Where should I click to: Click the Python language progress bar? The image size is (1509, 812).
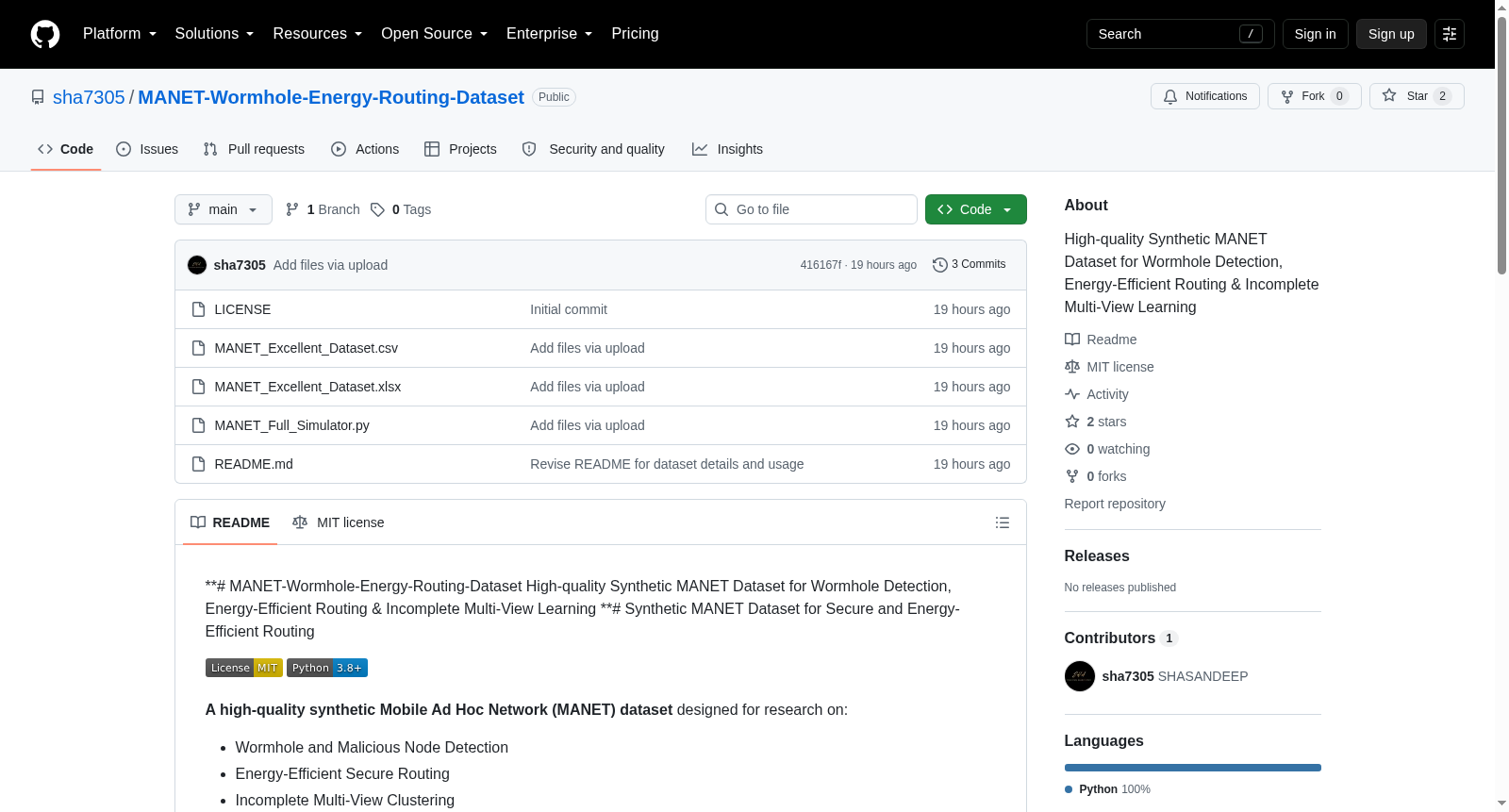tap(1193, 768)
